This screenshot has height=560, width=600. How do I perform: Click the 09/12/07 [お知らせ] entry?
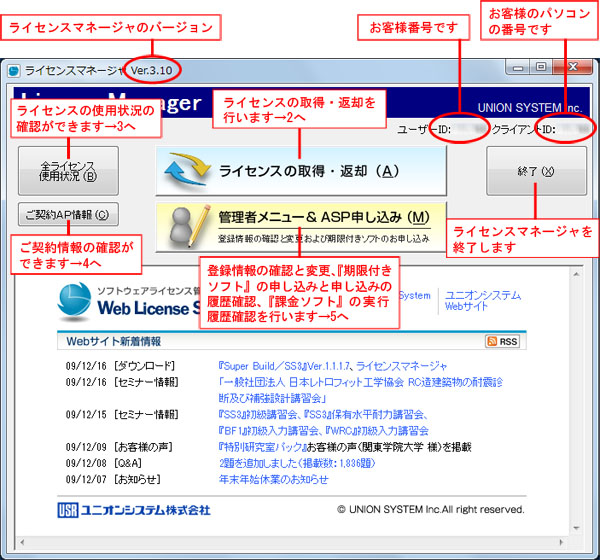pyautogui.click(x=113, y=479)
